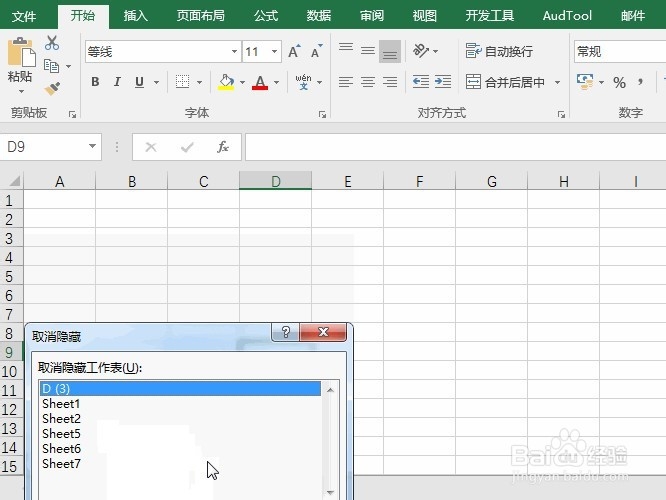Screen dimensions: 666x500
Task: Cancel formula entry X icon
Action: [151, 147]
